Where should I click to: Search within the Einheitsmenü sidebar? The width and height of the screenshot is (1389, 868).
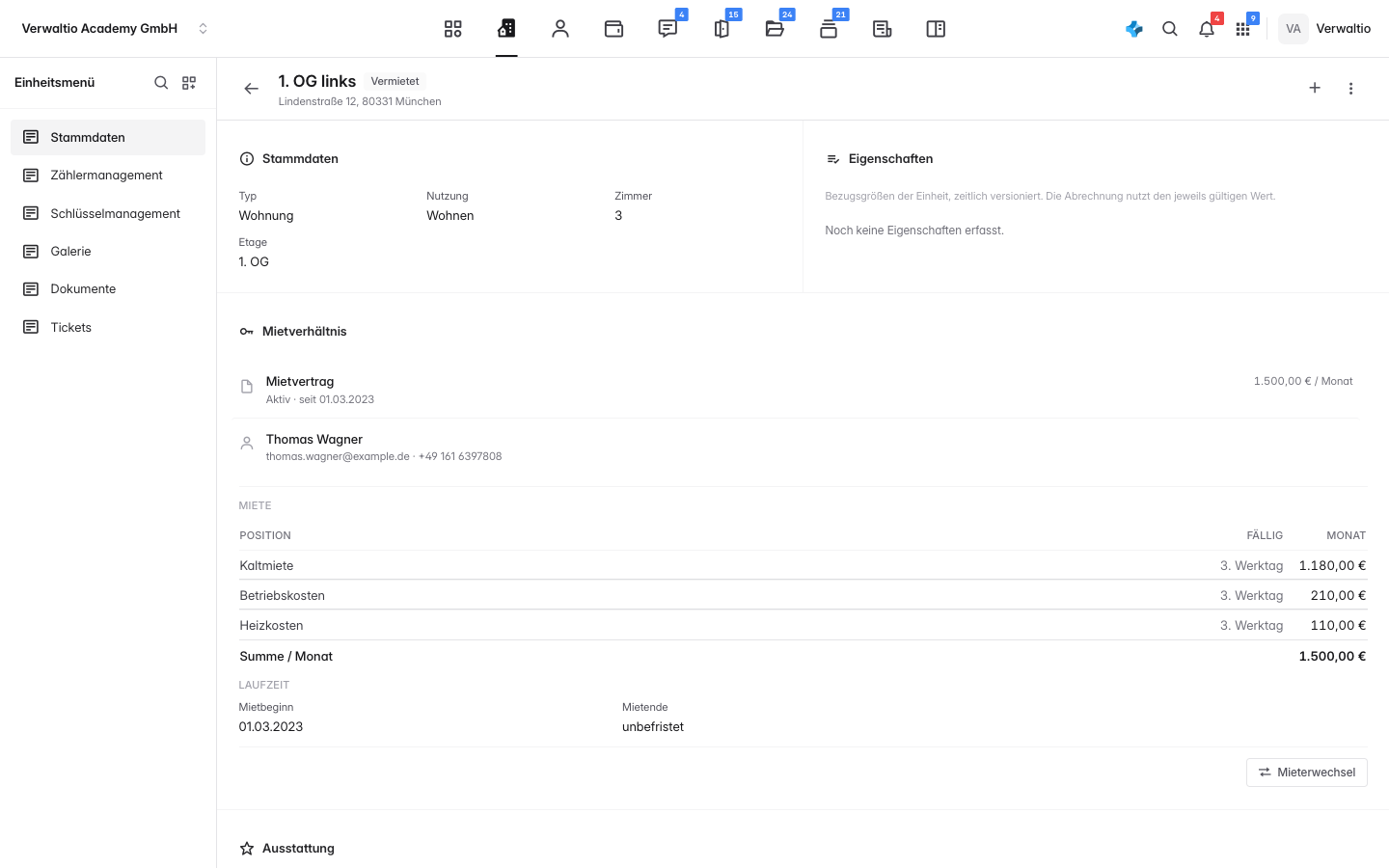tap(161, 83)
